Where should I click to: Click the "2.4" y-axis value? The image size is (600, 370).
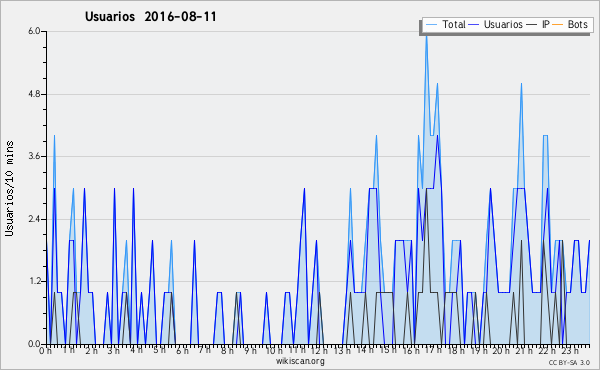pos(34,219)
